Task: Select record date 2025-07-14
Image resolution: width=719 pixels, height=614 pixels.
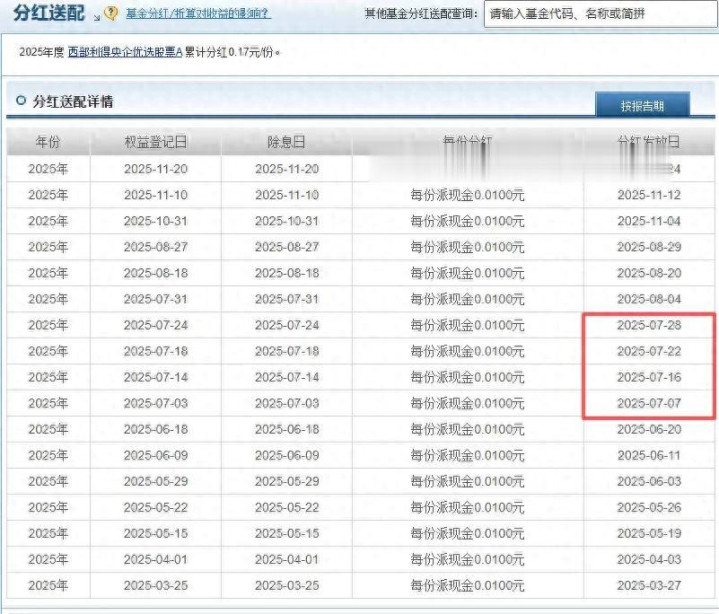Action: coord(156,377)
